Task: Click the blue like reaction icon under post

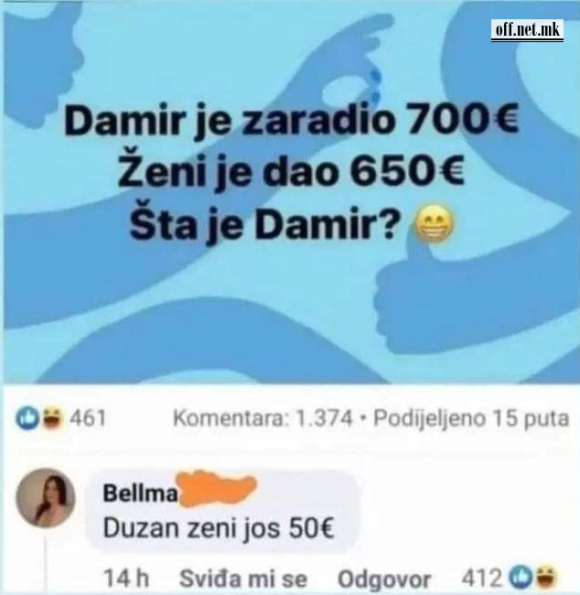Action: coord(27,419)
